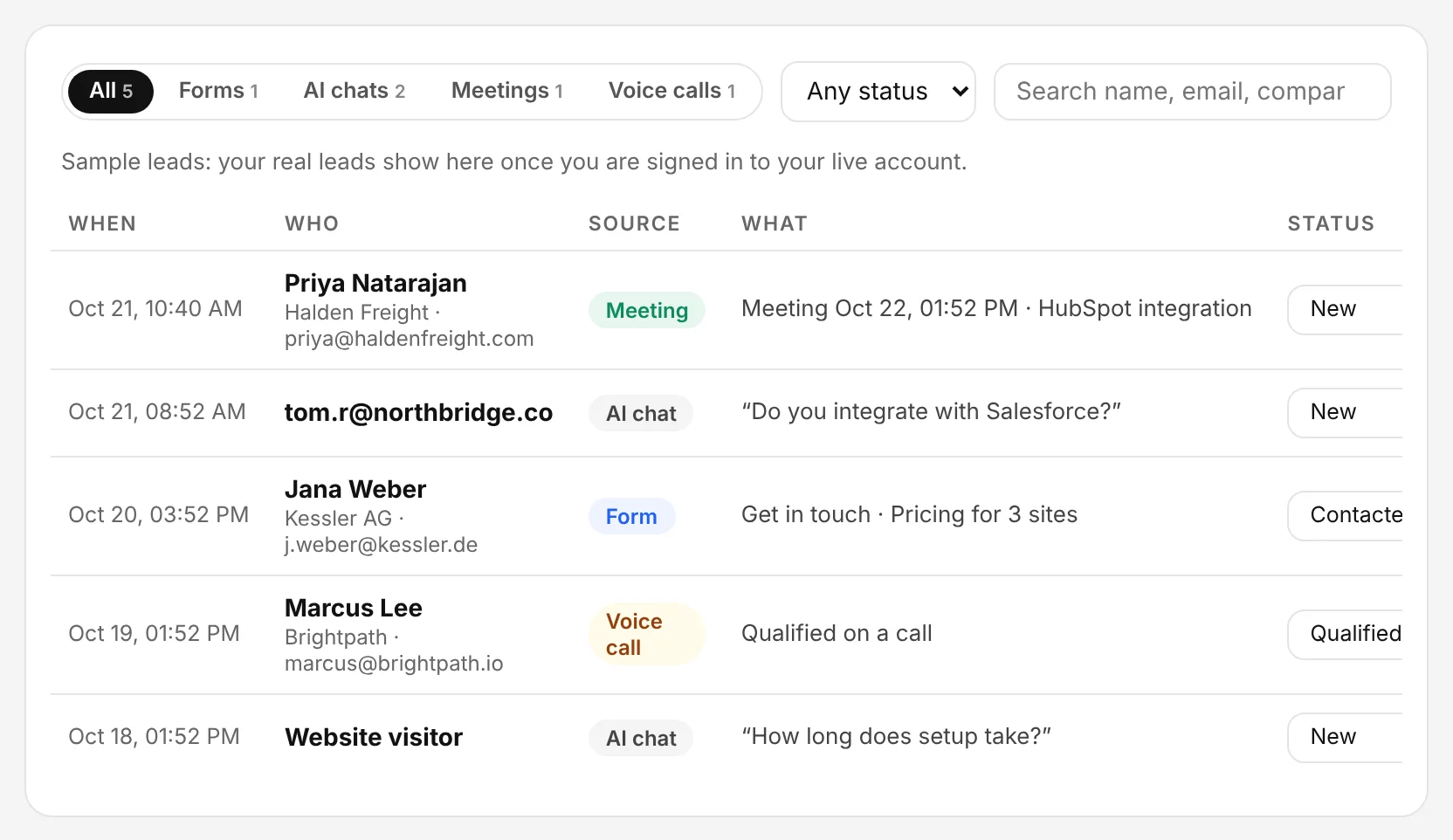Viewport: 1453px width, 840px height.
Task: Click the blue Form source badge
Action: click(631, 516)
